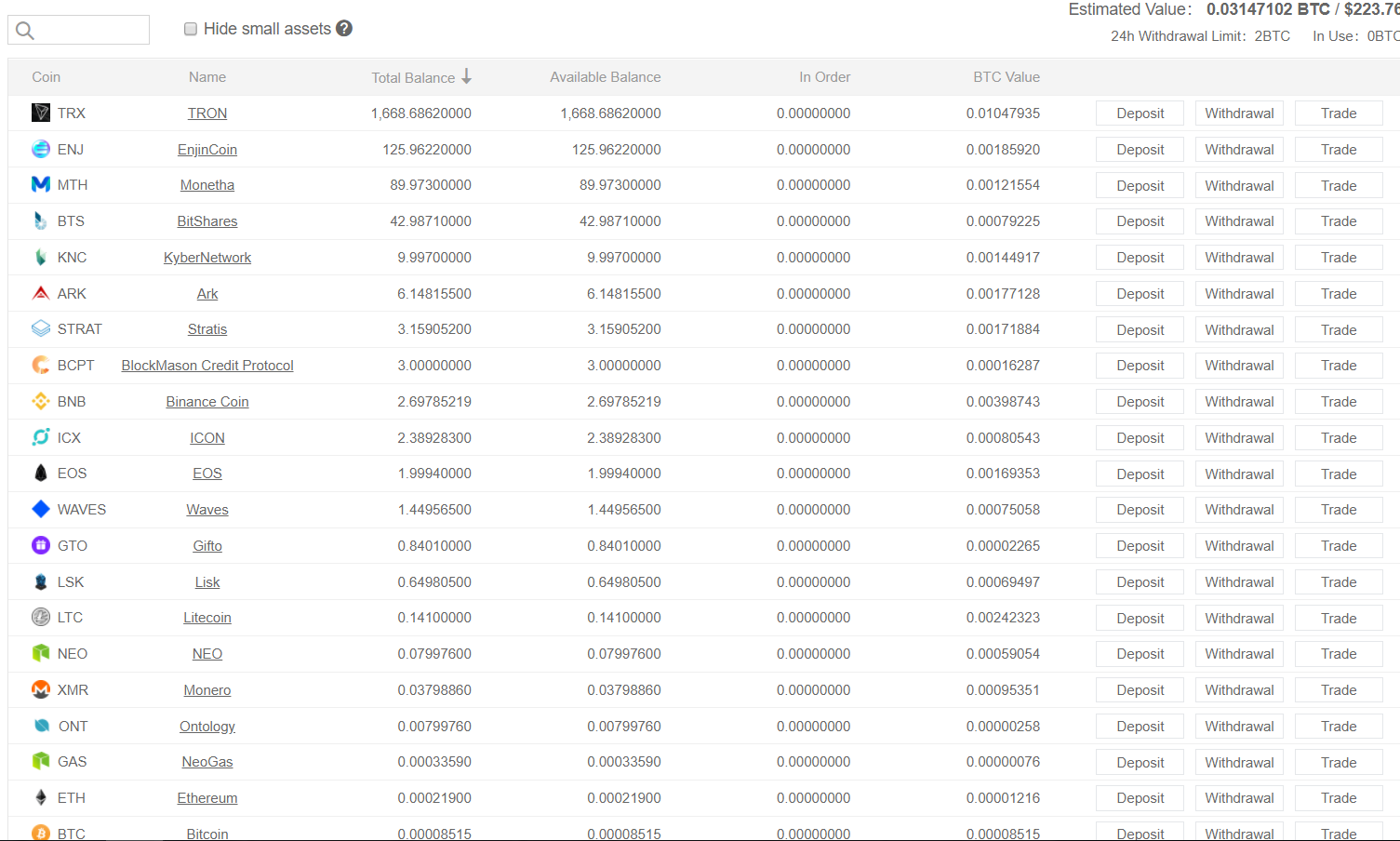Click the ARK coin logo icon
This screenshot has width=1400, height=841.
(x=41, y=293)
